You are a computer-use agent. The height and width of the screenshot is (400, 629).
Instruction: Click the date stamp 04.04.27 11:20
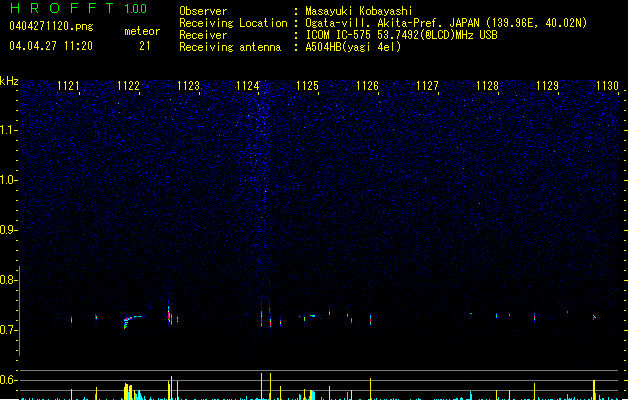[51, 46]
